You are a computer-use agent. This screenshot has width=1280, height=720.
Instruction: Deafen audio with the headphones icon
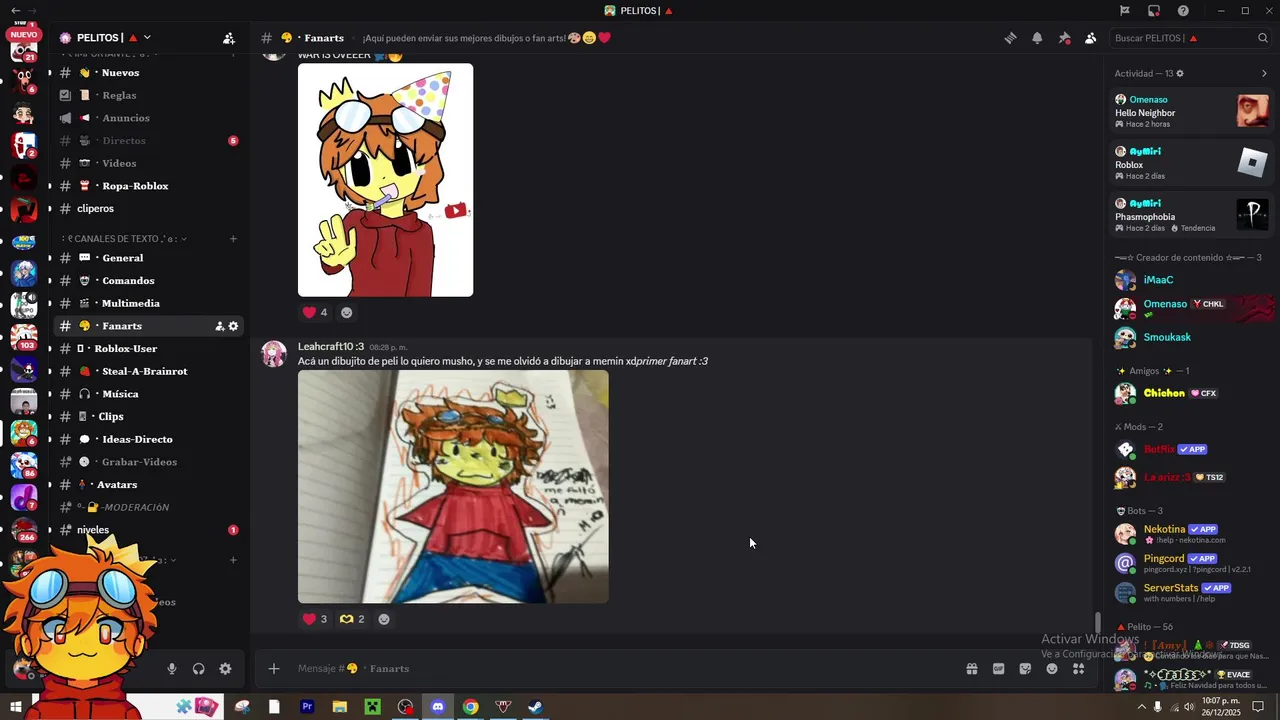pos(198,669)
